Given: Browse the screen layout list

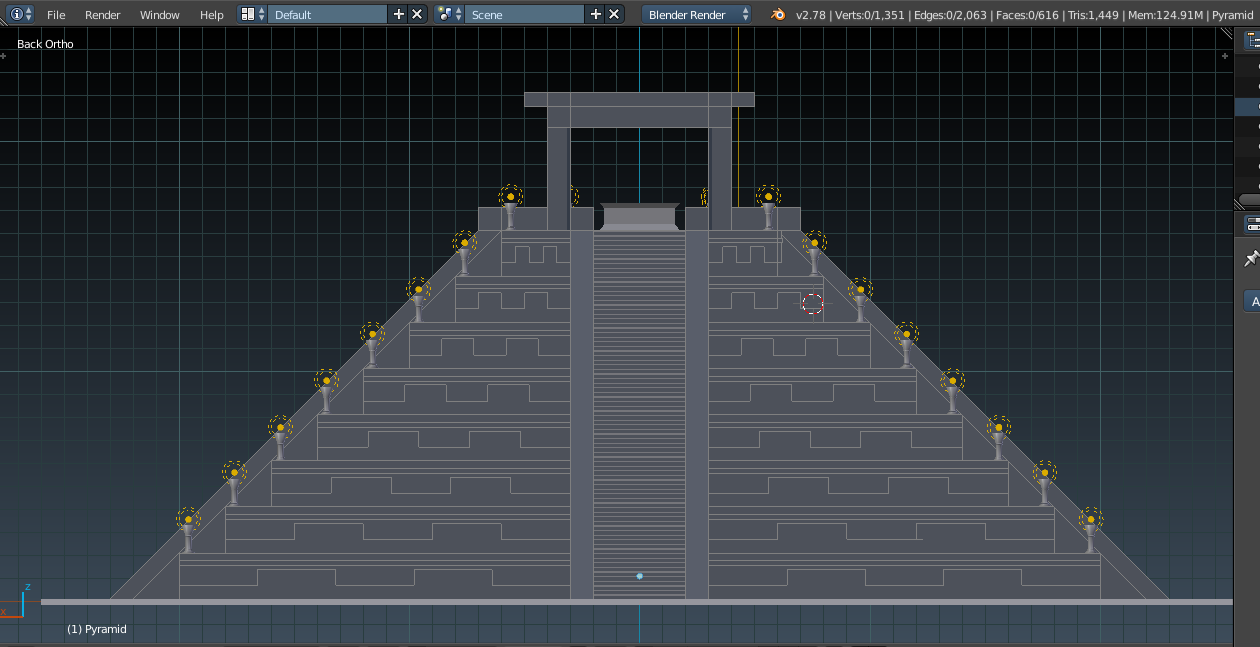Looking at the screenshot, I should pyautogui.click(x=252, y=14).
